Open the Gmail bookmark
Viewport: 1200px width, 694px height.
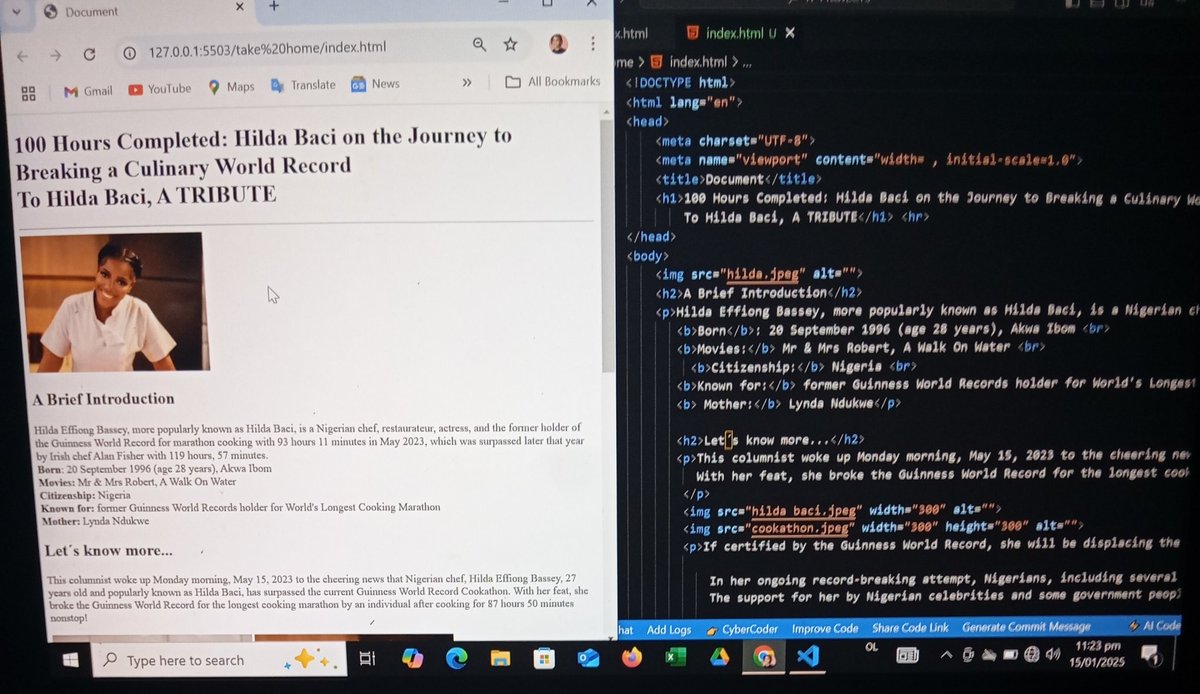(x=88, y=91)
